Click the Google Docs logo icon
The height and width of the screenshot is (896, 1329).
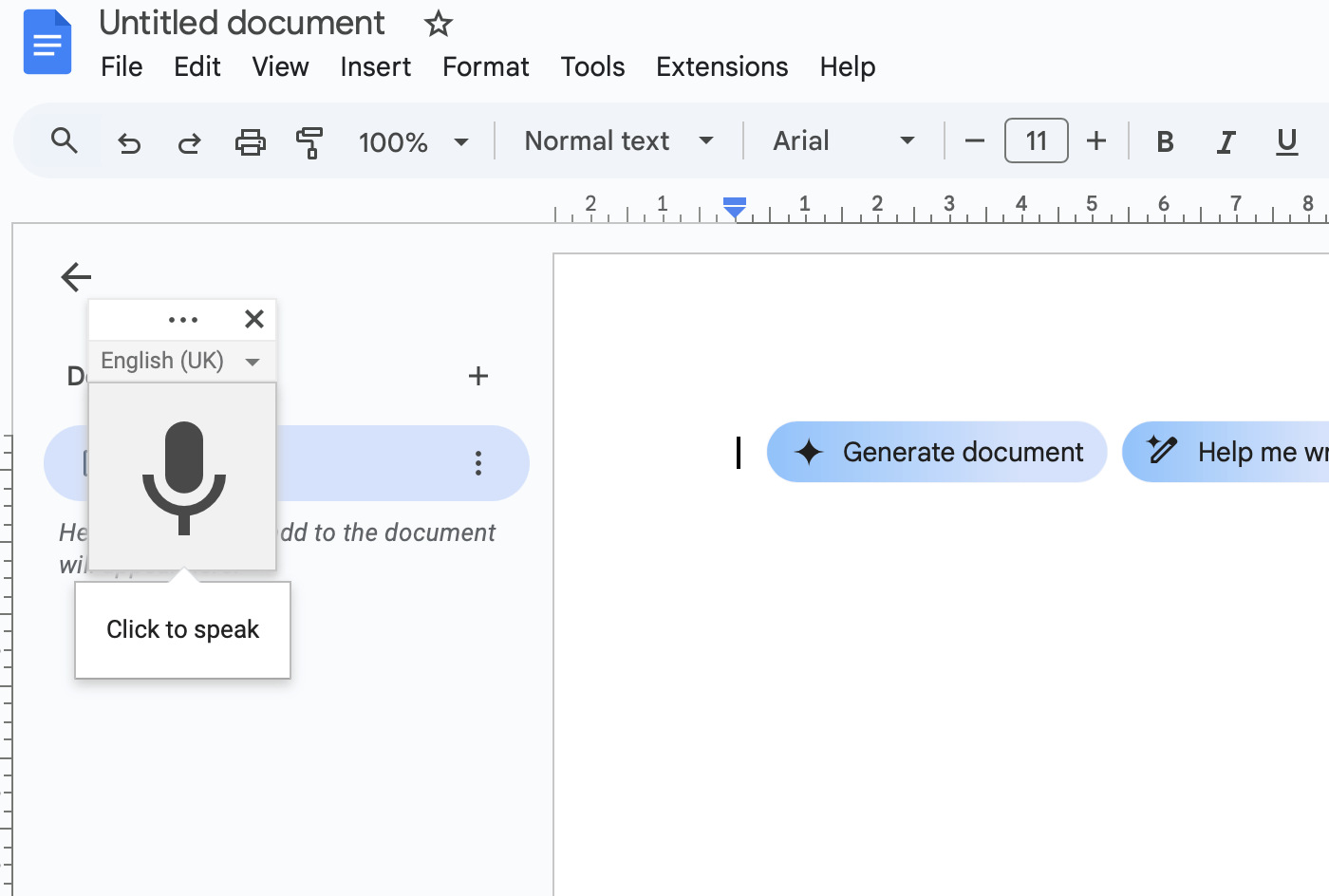(47, 42)
